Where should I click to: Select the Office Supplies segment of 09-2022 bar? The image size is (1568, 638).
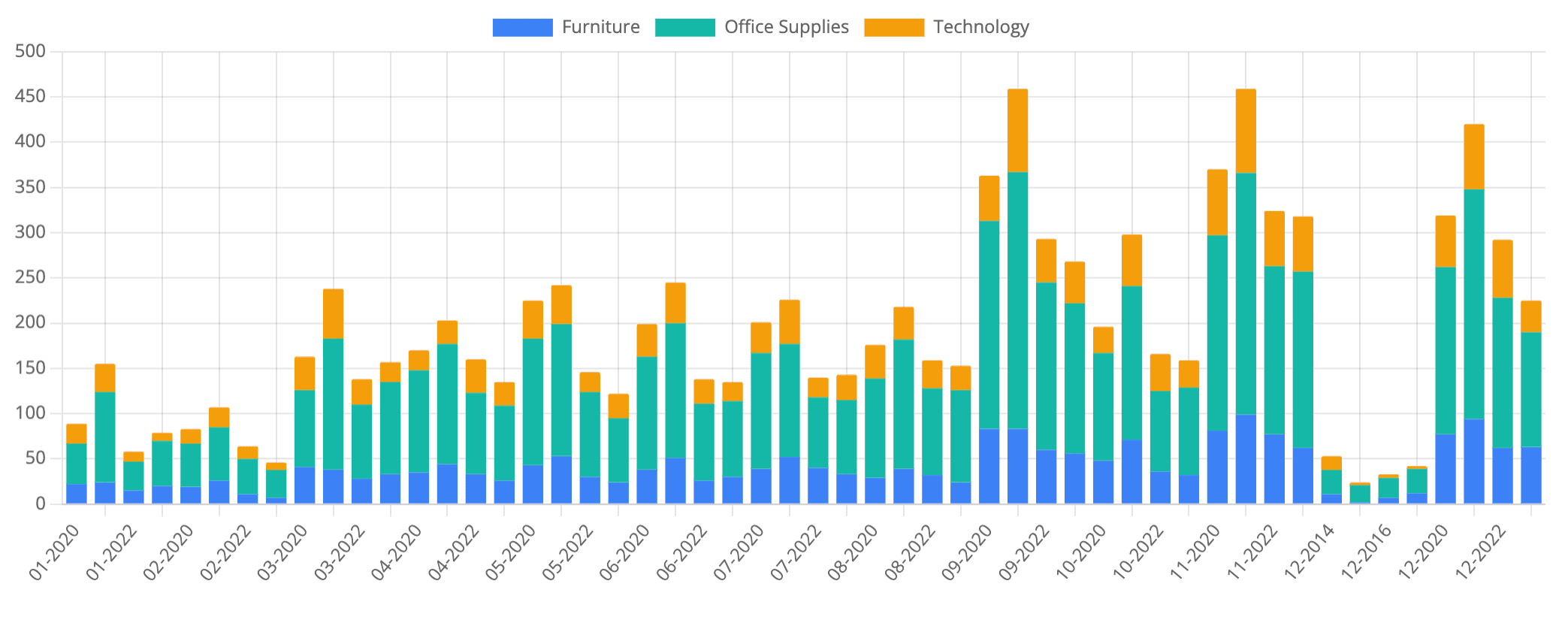pos(1046,366)
